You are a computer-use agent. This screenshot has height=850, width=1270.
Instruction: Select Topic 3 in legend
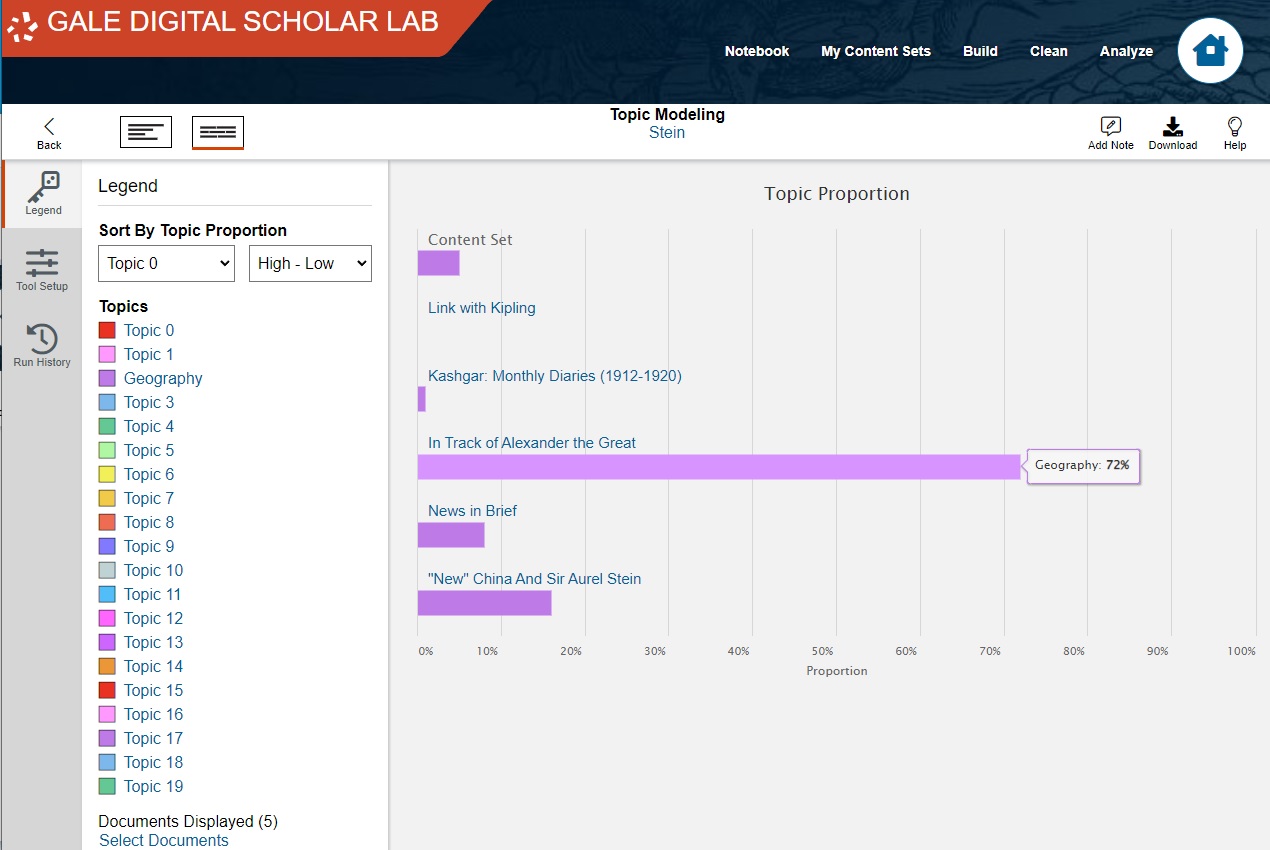pos(149,402)
